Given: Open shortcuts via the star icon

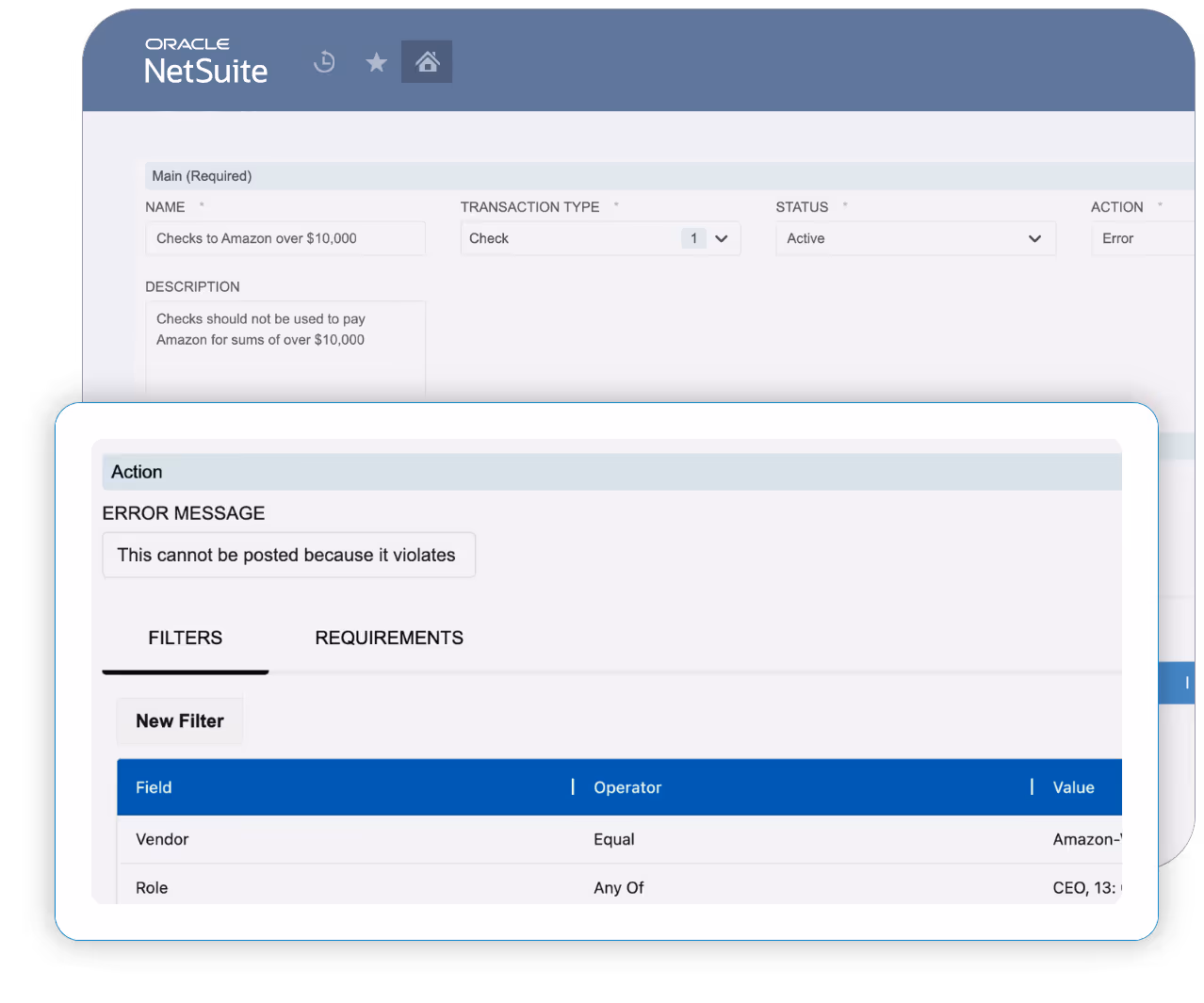Looking at the screenshot, I should click(376, 61).
